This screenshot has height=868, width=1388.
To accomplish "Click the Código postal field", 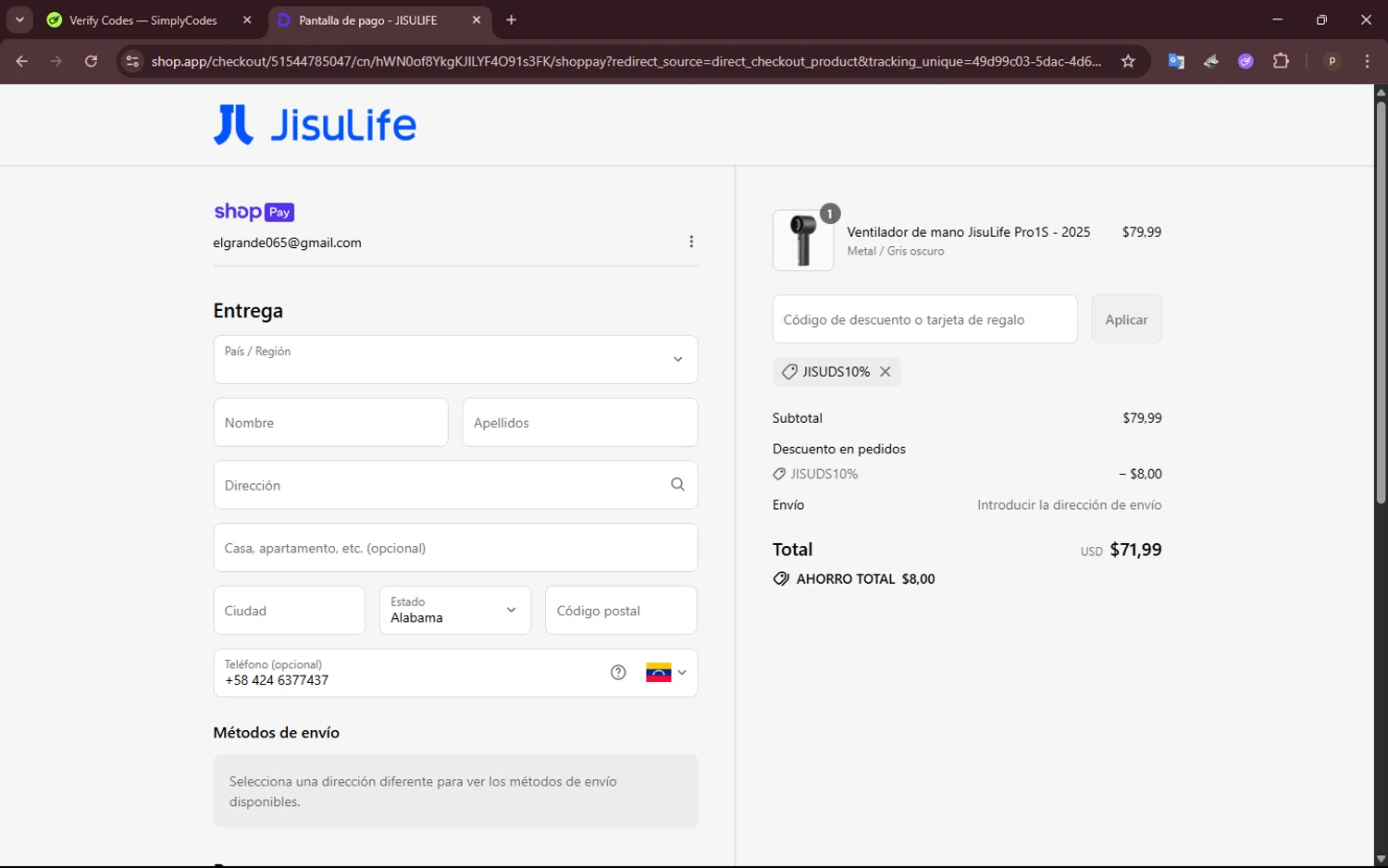I will pos(621,611).
